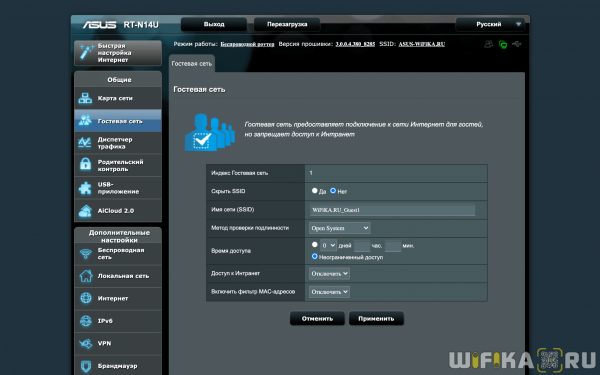Open Брандмауэр menu item
This screenshot has height=375, width=600.
118,366
